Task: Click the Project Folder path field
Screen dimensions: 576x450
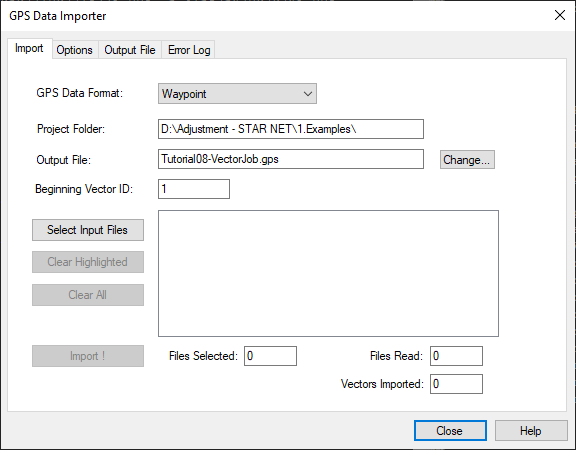Action: (x=291, y=129)
